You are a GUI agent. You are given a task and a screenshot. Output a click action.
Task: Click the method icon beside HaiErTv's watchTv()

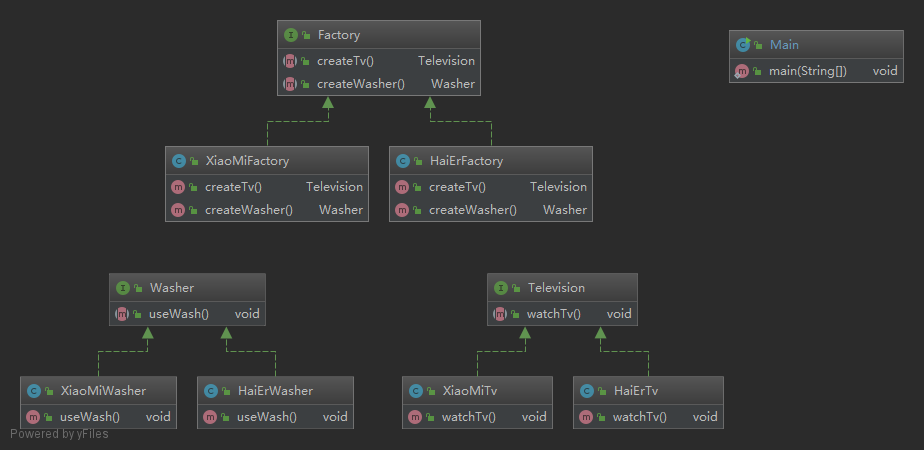pos(586,416)
